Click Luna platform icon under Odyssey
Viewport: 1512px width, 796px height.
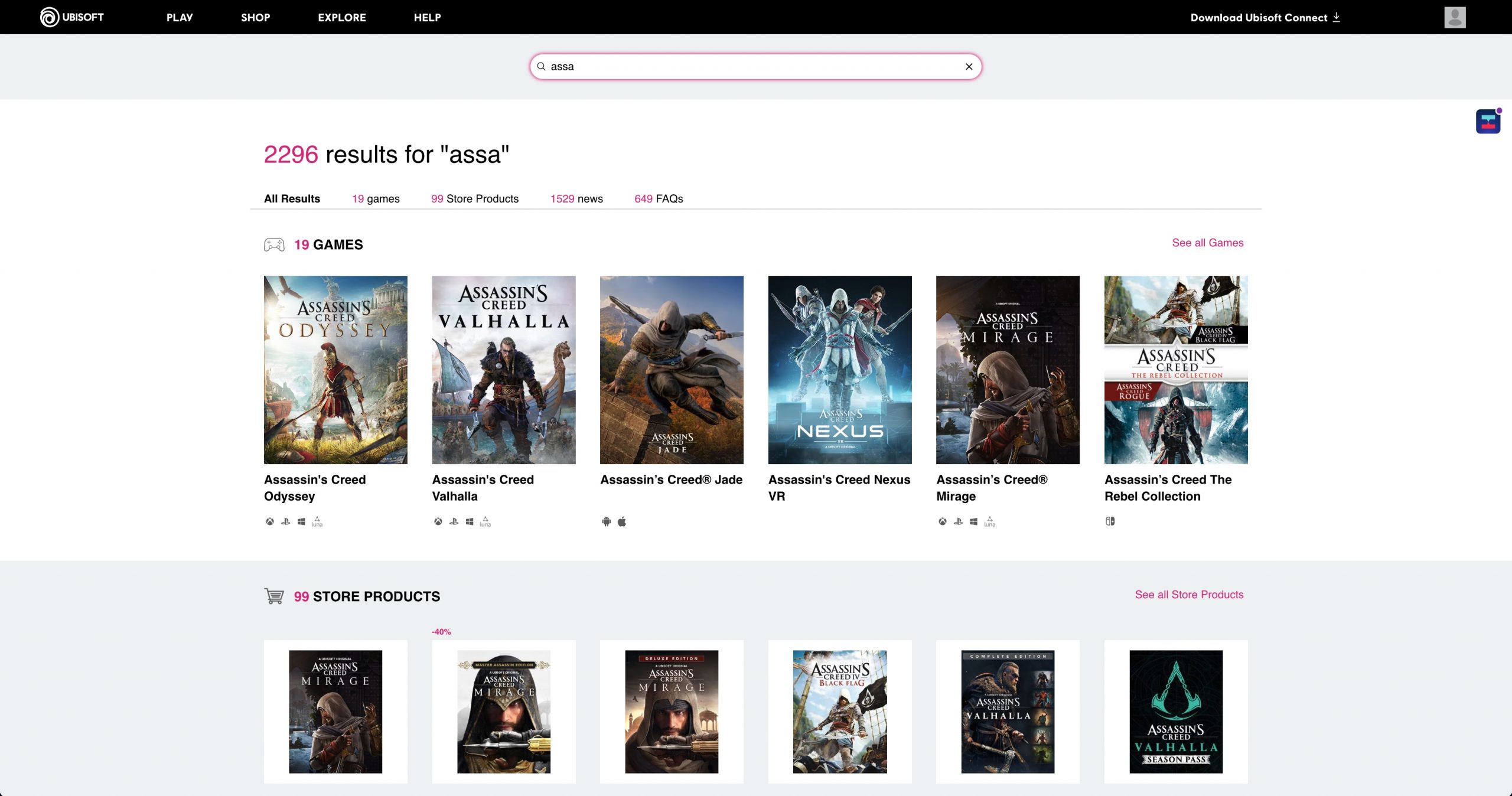click(x=317, y=521)
